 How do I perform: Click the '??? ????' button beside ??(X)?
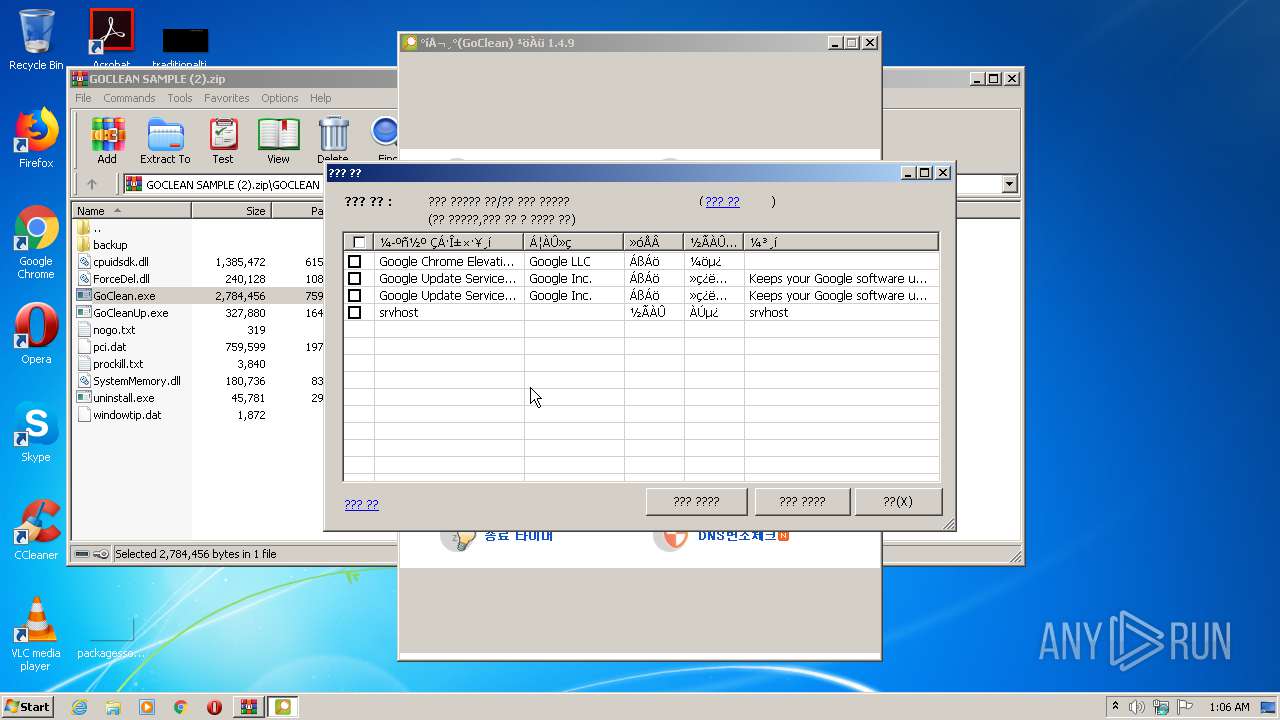pyautogui.click(x=802, y=502)
